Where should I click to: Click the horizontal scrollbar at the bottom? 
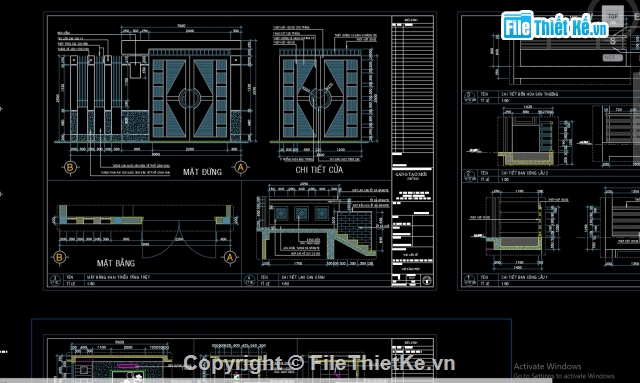[x=276, y=381]
